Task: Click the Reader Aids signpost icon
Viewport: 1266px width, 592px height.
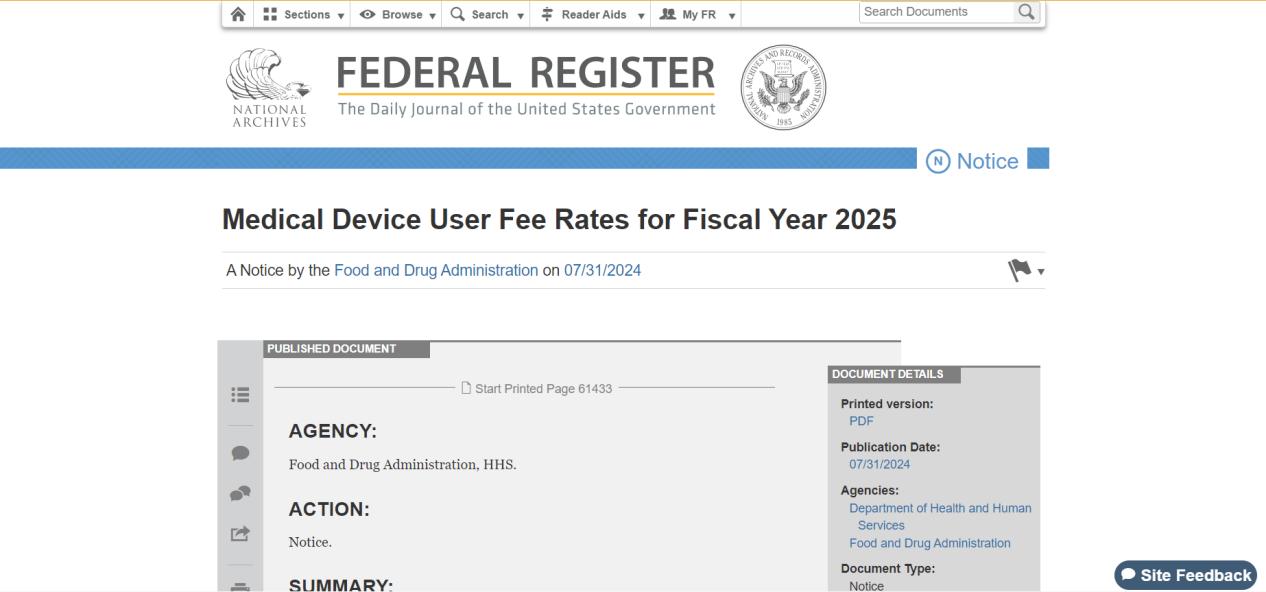Action: click(x=547, y=14)
